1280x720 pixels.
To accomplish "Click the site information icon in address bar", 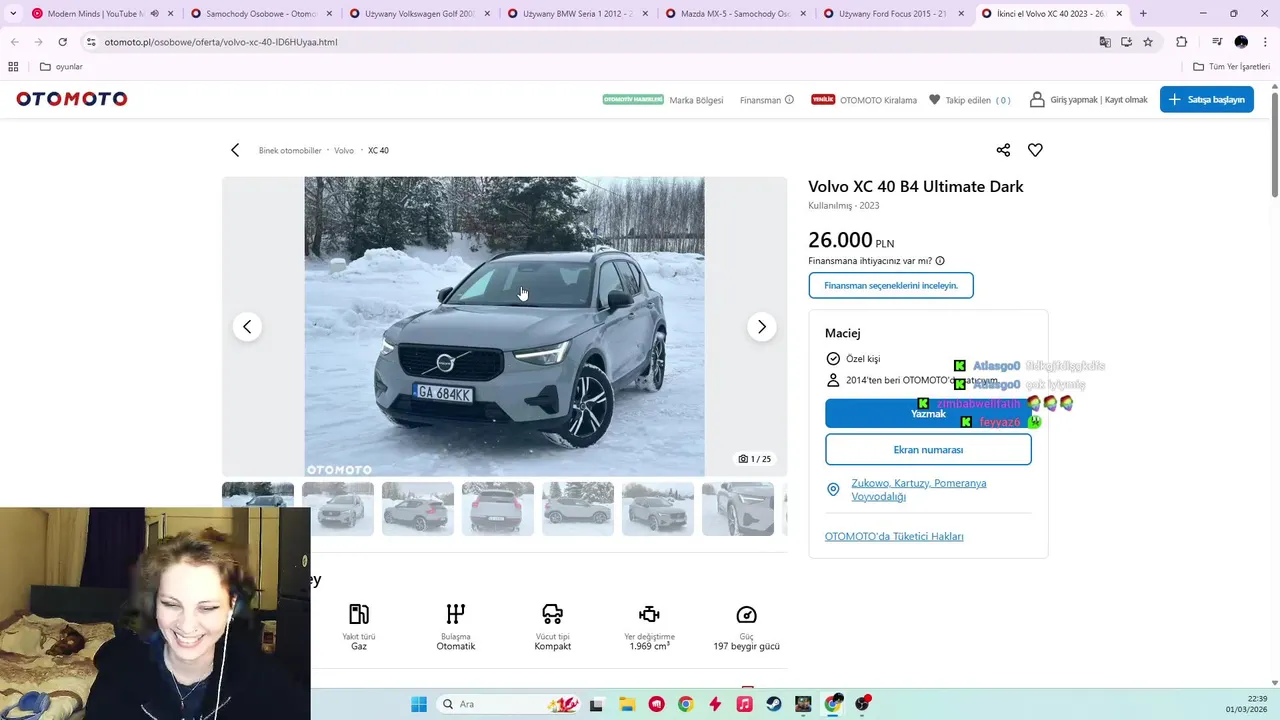I will pyautogui.click(x=91, y=42).
